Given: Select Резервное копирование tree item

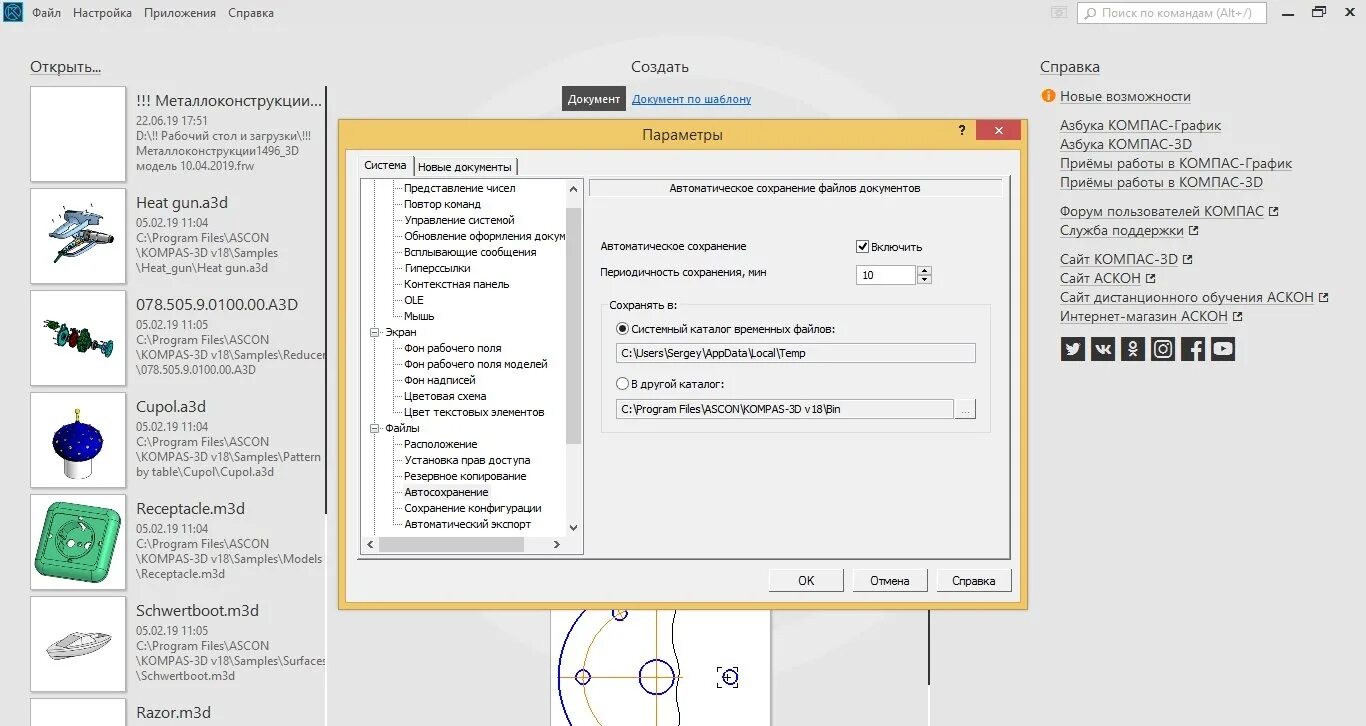Looking at the screenshot, I should [x=465, y=476].
